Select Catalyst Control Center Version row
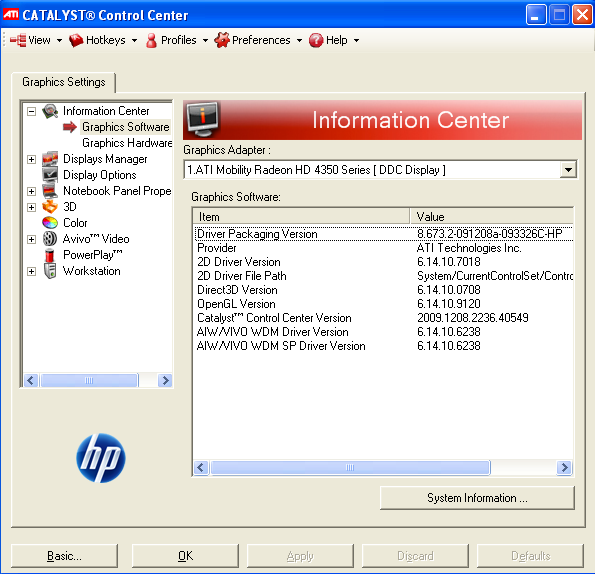 pos(384,318)
